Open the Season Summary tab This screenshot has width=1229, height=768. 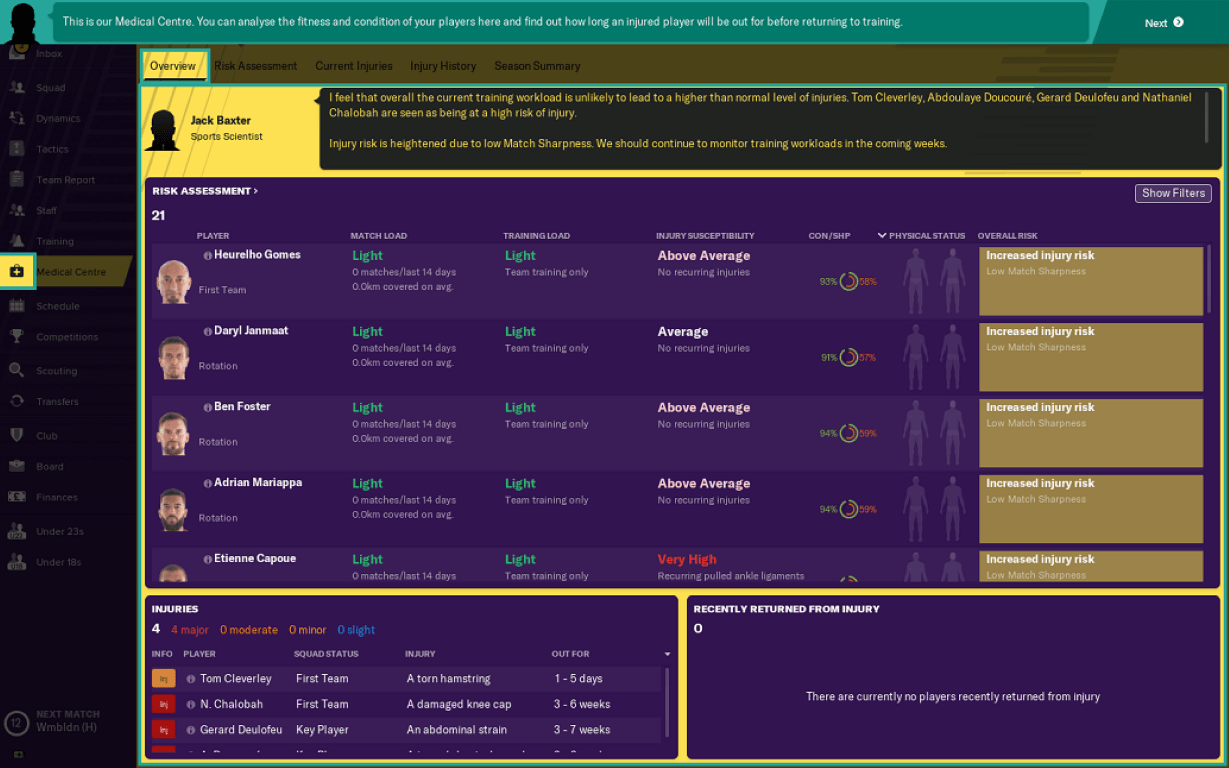click(x=537, y=66)
